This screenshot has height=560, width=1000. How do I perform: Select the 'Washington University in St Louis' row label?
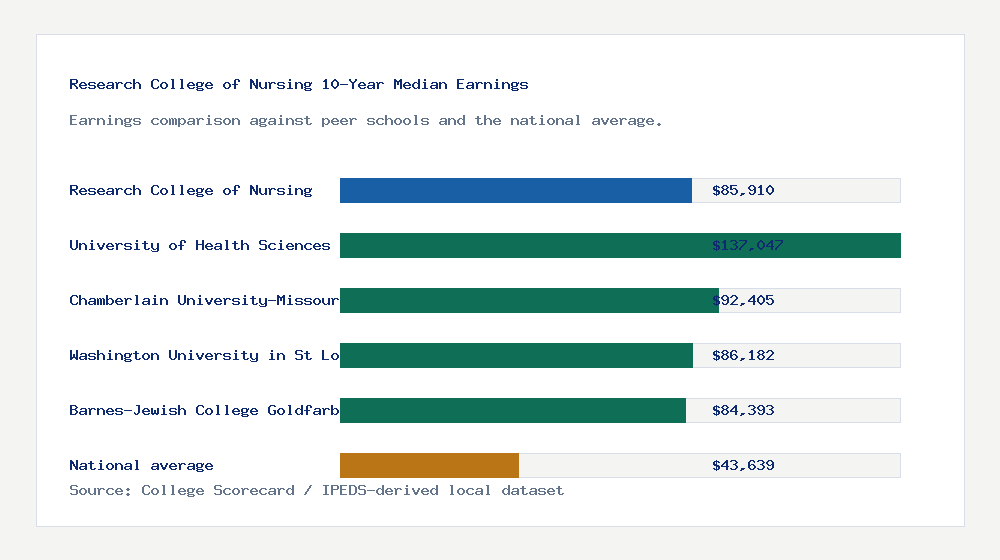tap(204, 355)
